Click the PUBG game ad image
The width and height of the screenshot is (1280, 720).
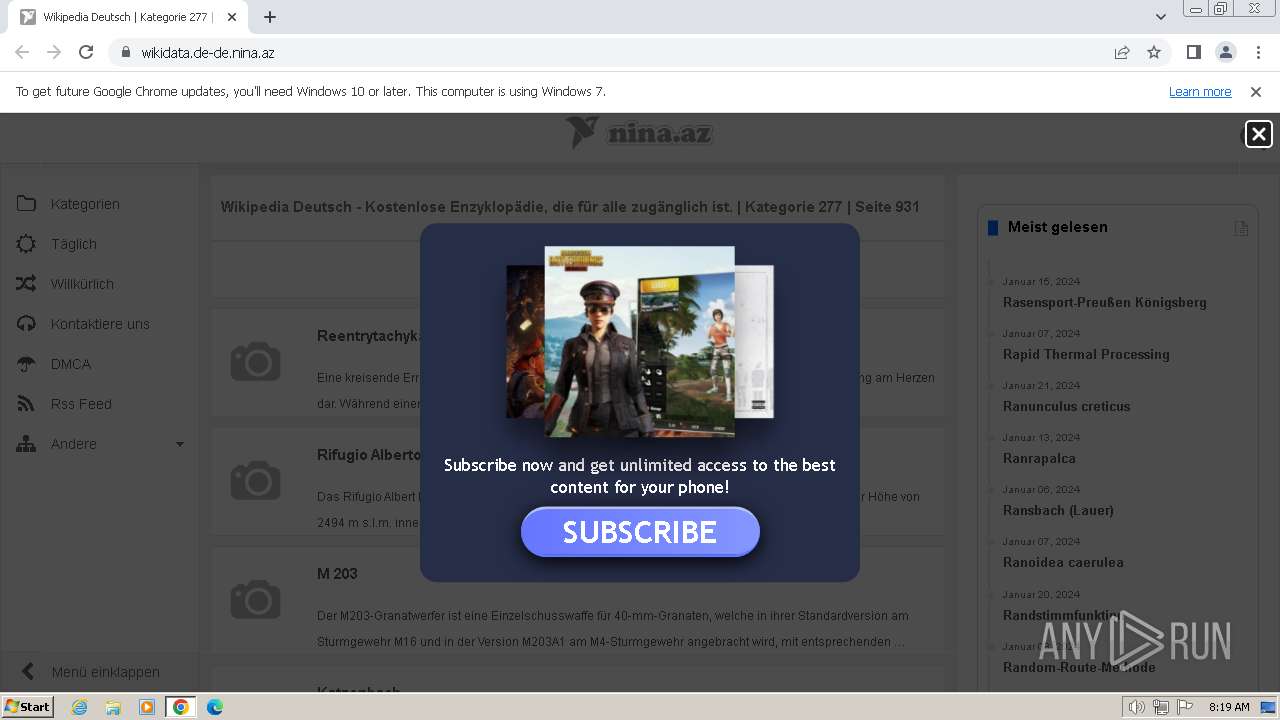click(640, 342)
